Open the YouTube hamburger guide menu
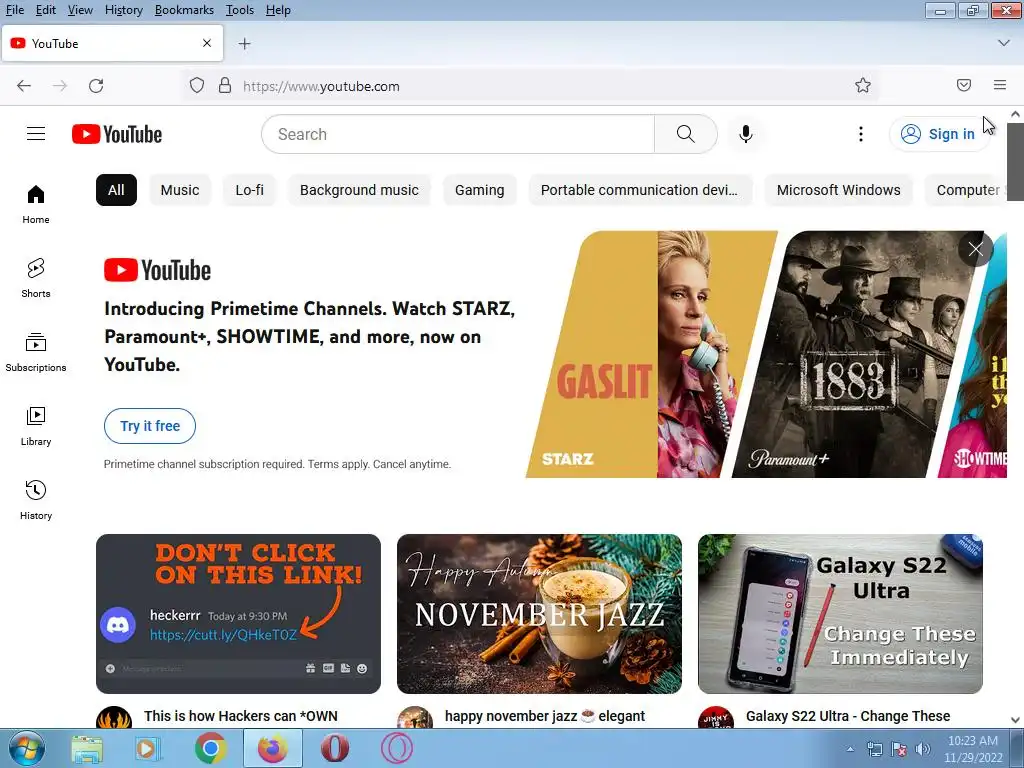Viewport: 1024px width, 768px height. (x=36, y=134)
